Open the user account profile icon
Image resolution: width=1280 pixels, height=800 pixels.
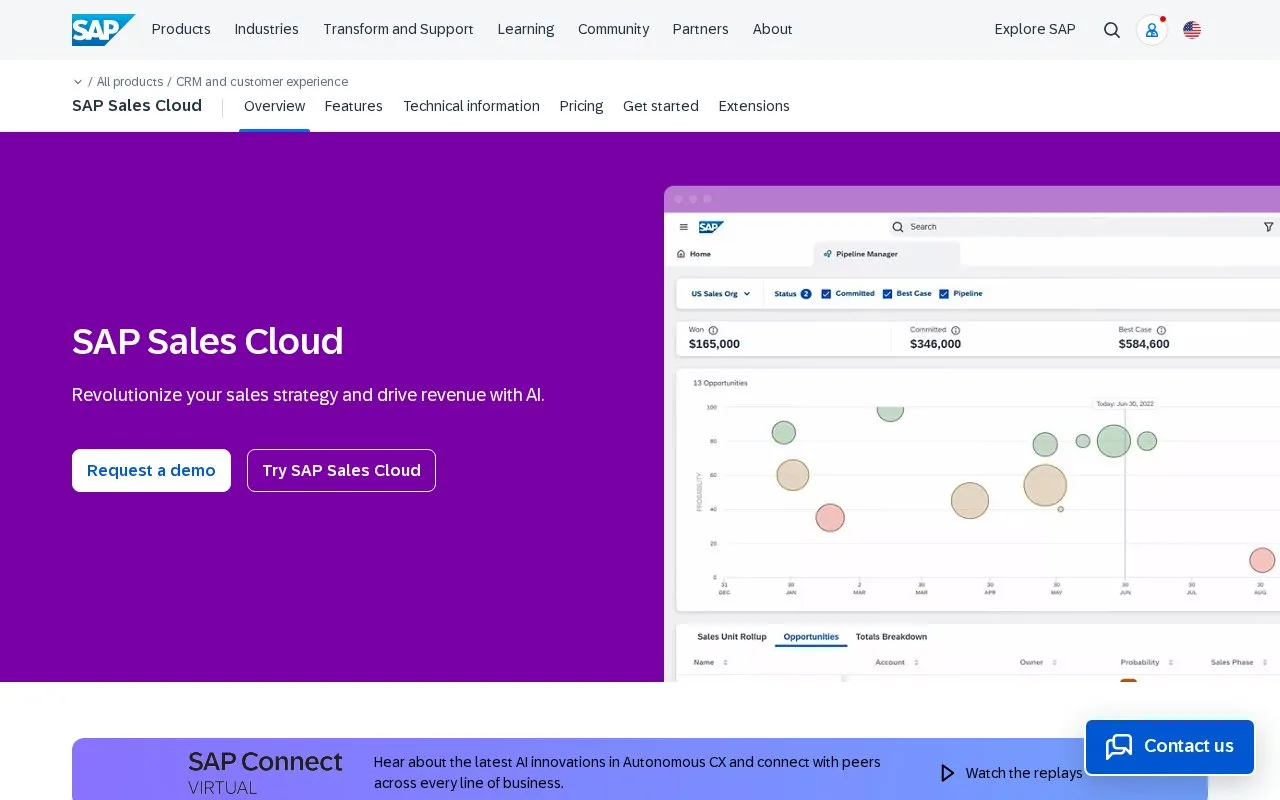(1152, 30)
